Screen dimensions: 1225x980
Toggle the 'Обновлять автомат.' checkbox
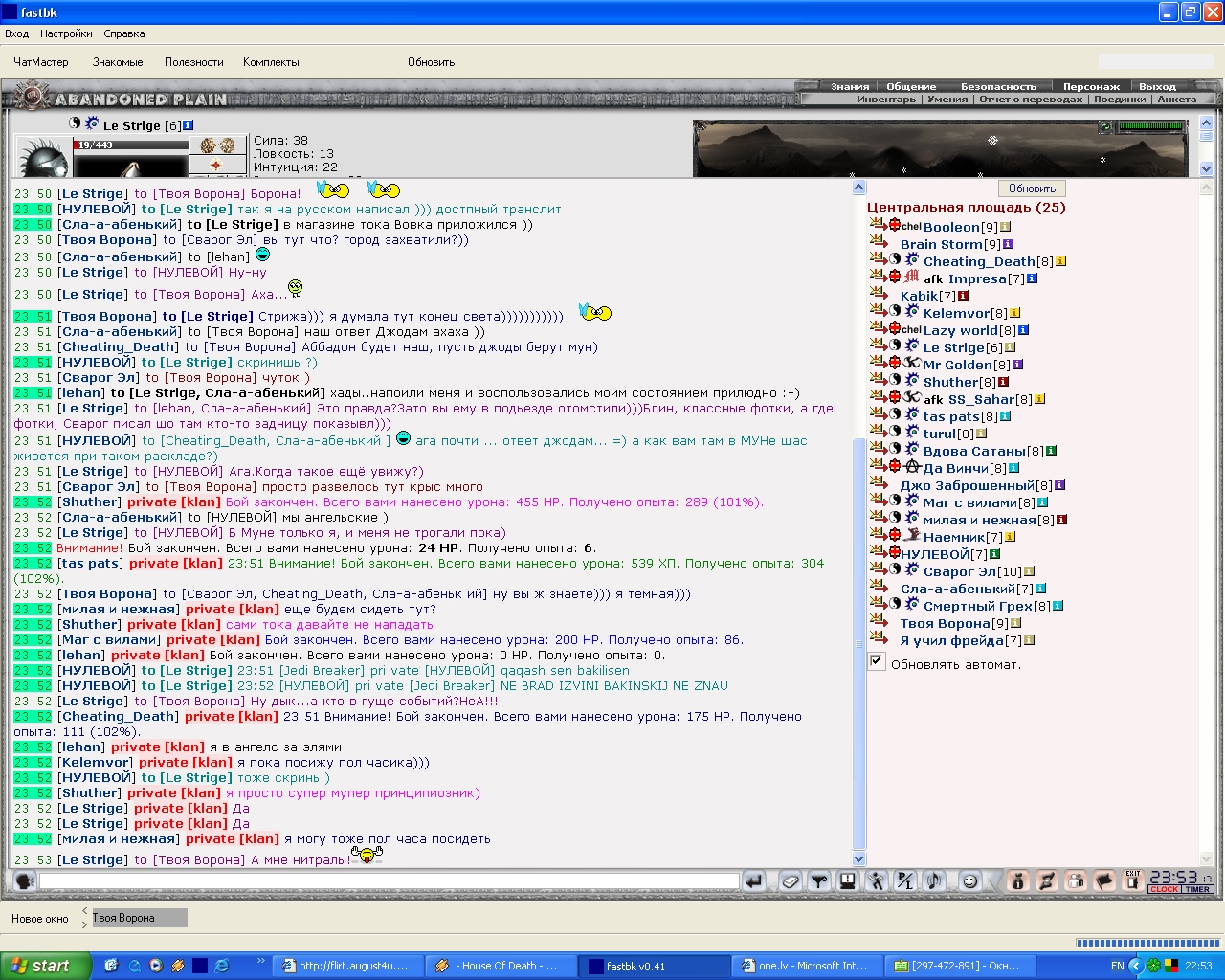click(876, 662)
